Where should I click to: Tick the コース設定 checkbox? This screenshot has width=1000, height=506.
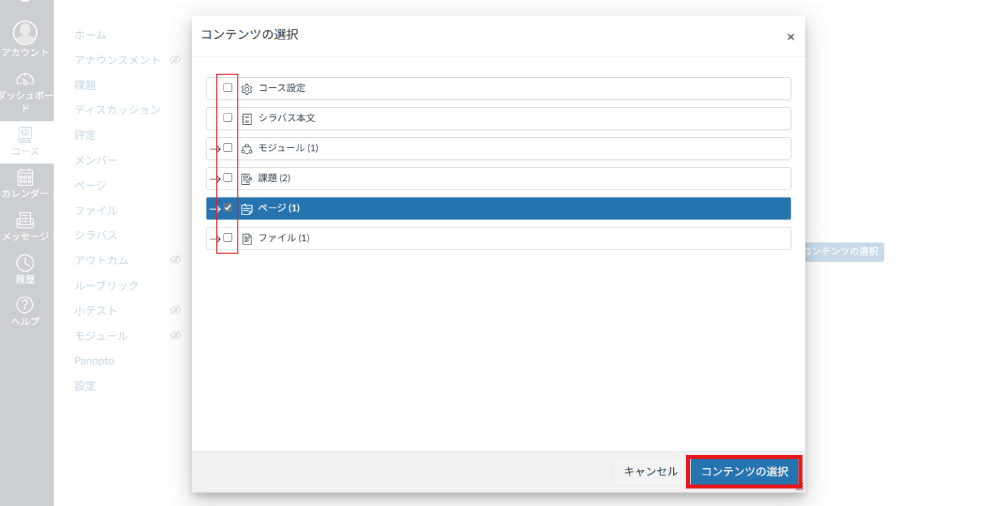tap(228, 87)
